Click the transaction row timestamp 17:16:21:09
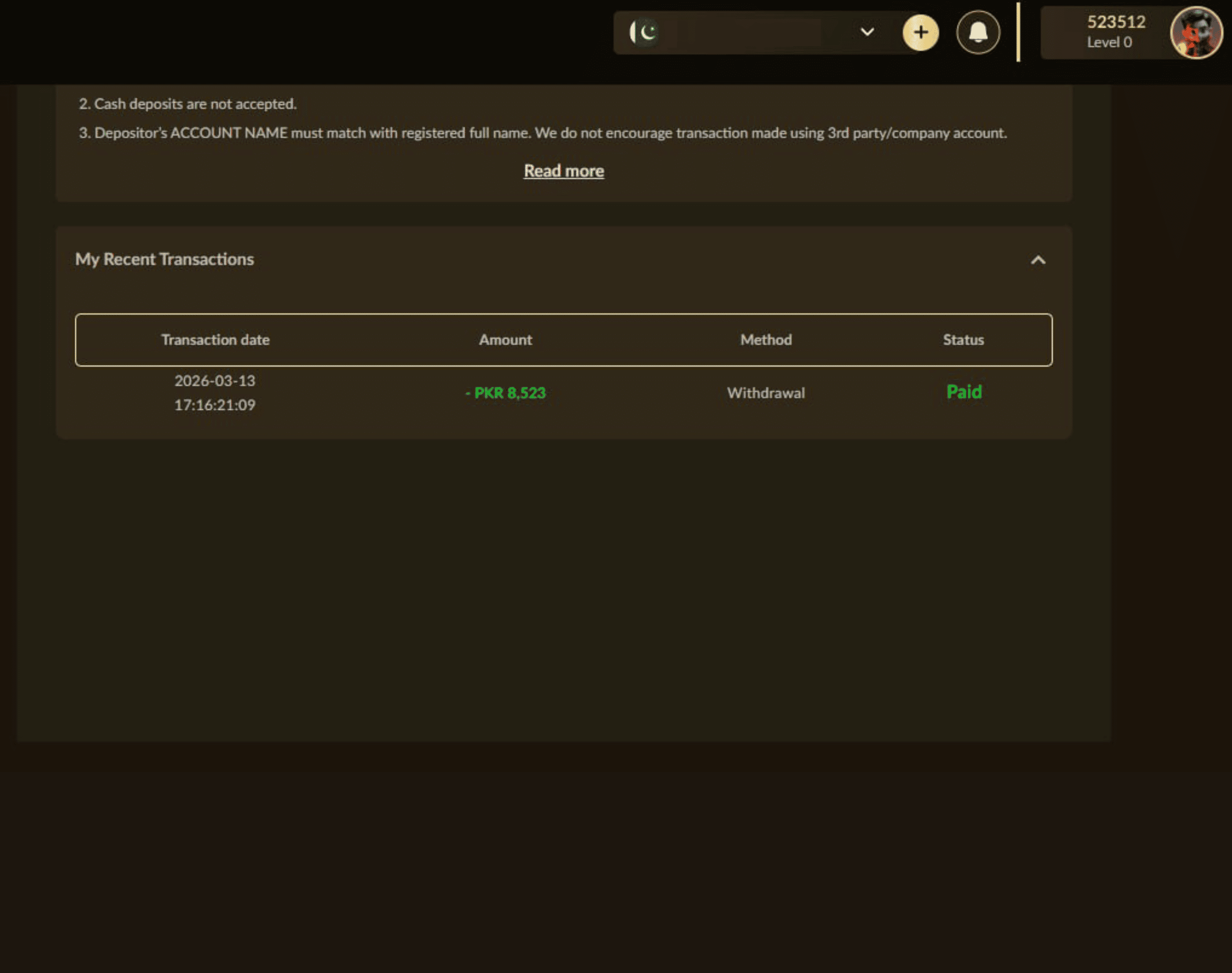 (x=215, y=404)
